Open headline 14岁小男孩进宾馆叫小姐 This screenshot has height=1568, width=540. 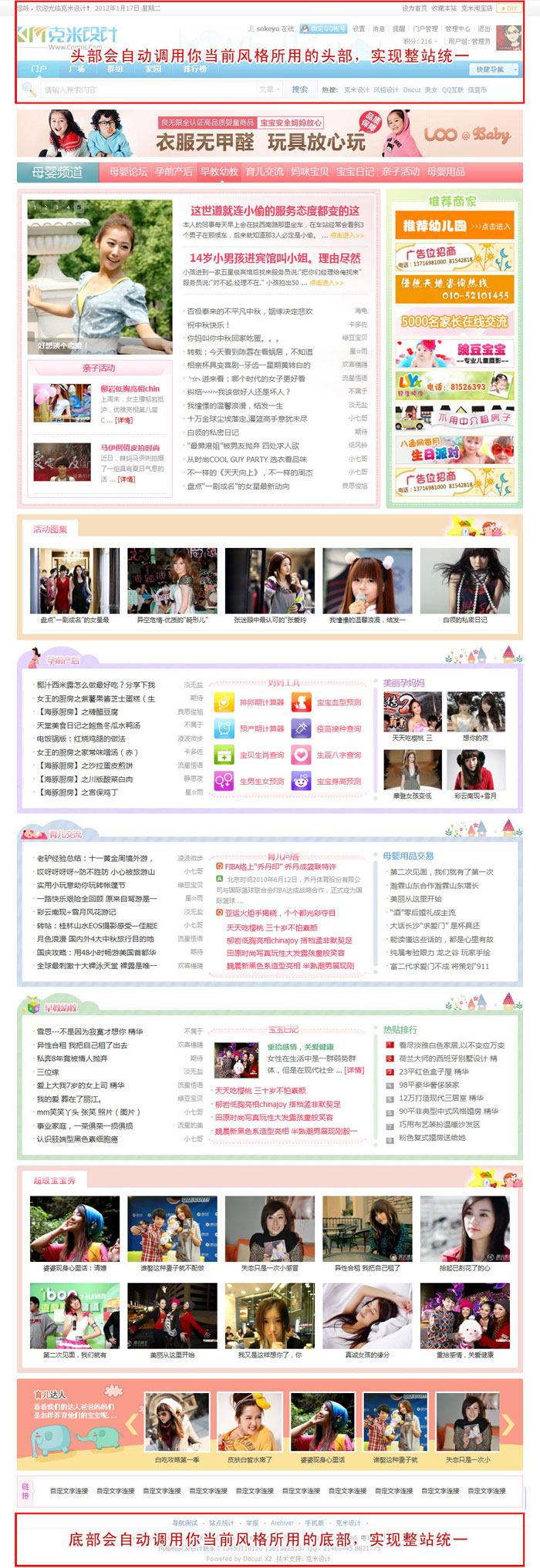pos(275,258)
